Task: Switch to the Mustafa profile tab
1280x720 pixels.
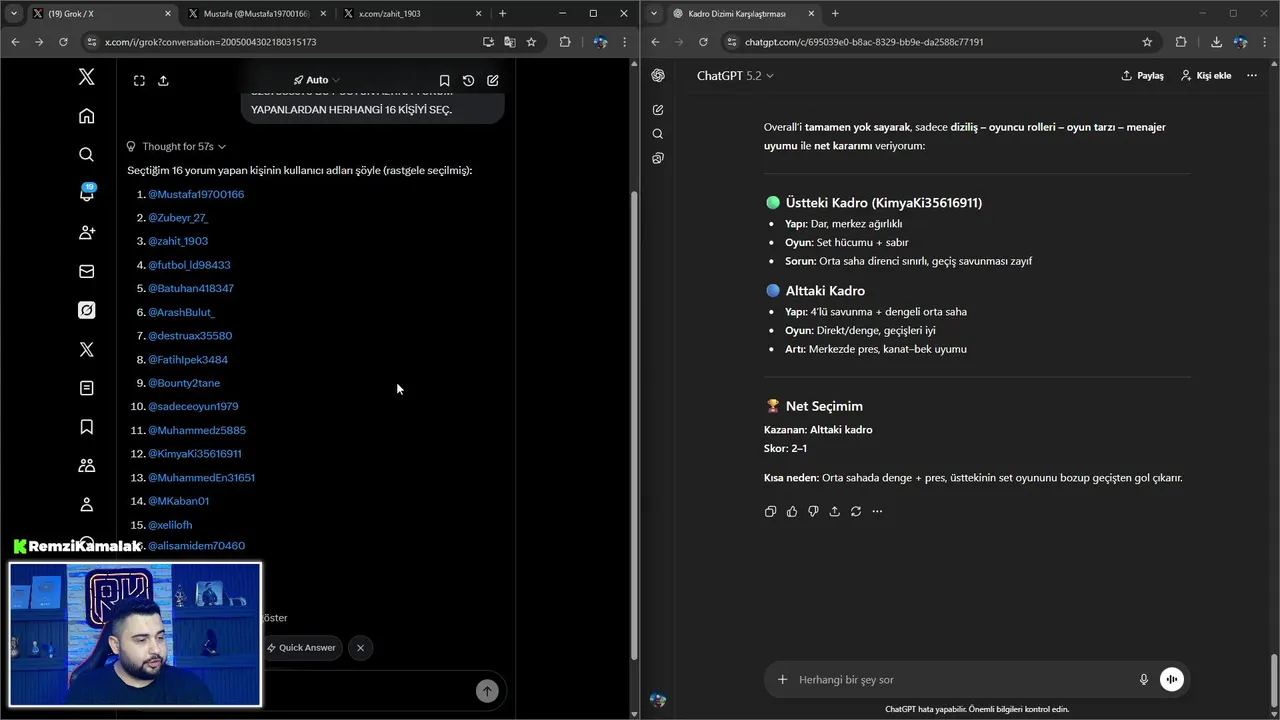Action: pos(256,14)
